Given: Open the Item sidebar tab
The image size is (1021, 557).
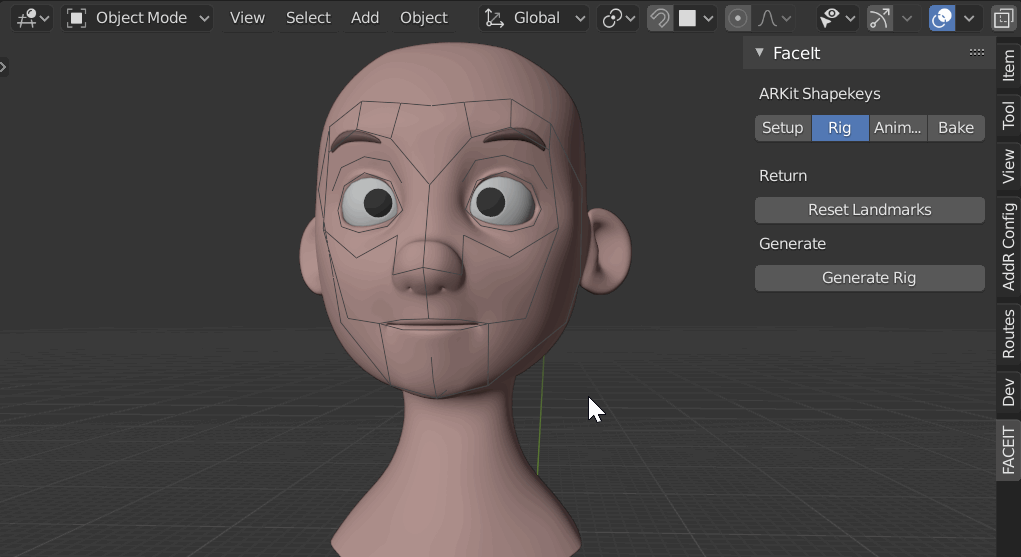Looking at the screenshot, I should [1009, 64].
